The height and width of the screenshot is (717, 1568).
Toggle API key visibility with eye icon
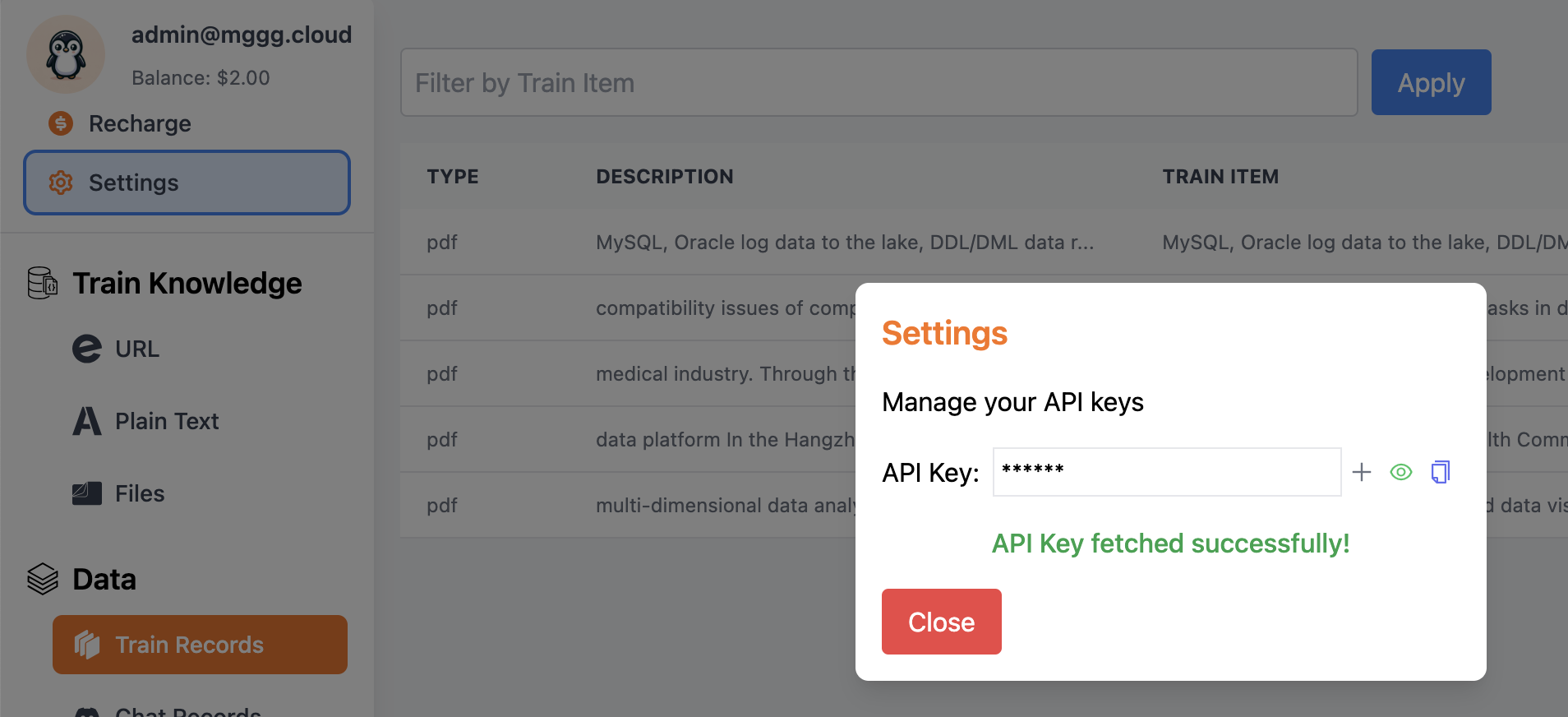tap(1400, 471)
